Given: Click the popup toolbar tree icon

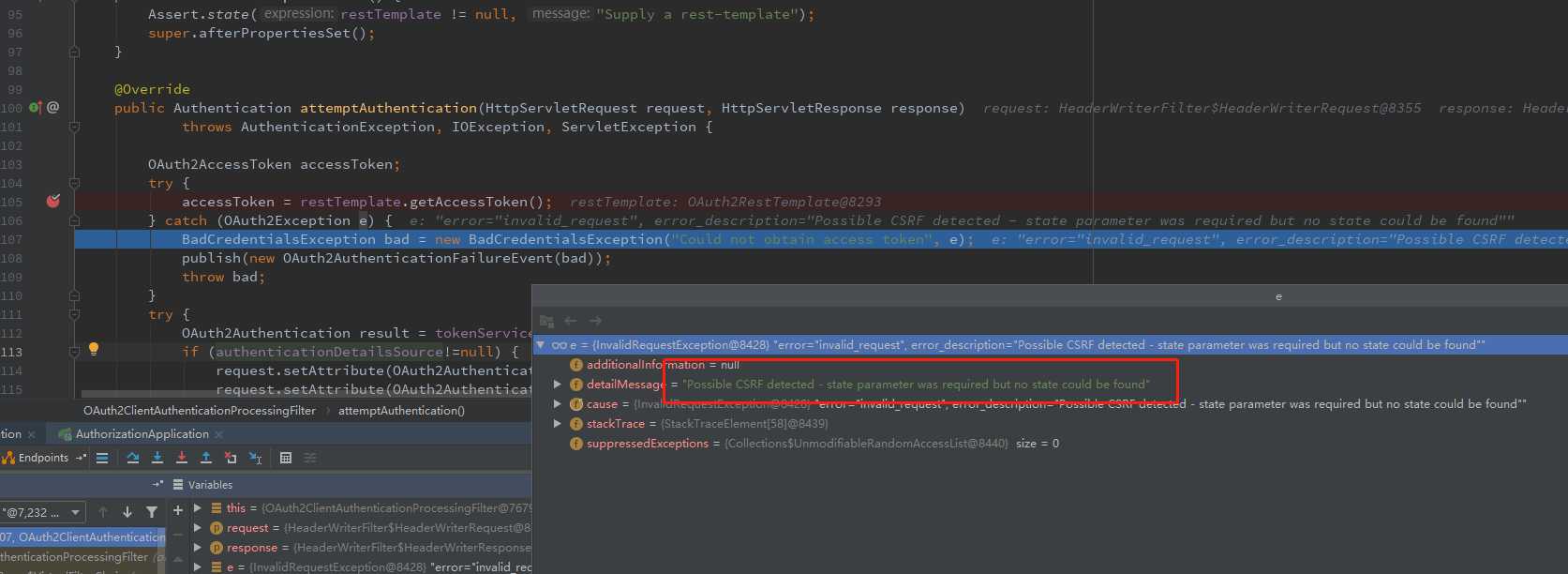Looking at the screenshot, I should (546, 321).
